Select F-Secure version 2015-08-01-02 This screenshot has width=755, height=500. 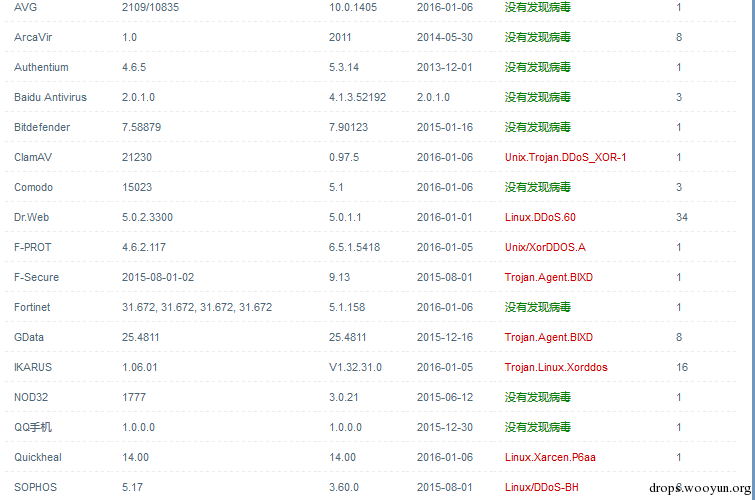pos(158,277)
